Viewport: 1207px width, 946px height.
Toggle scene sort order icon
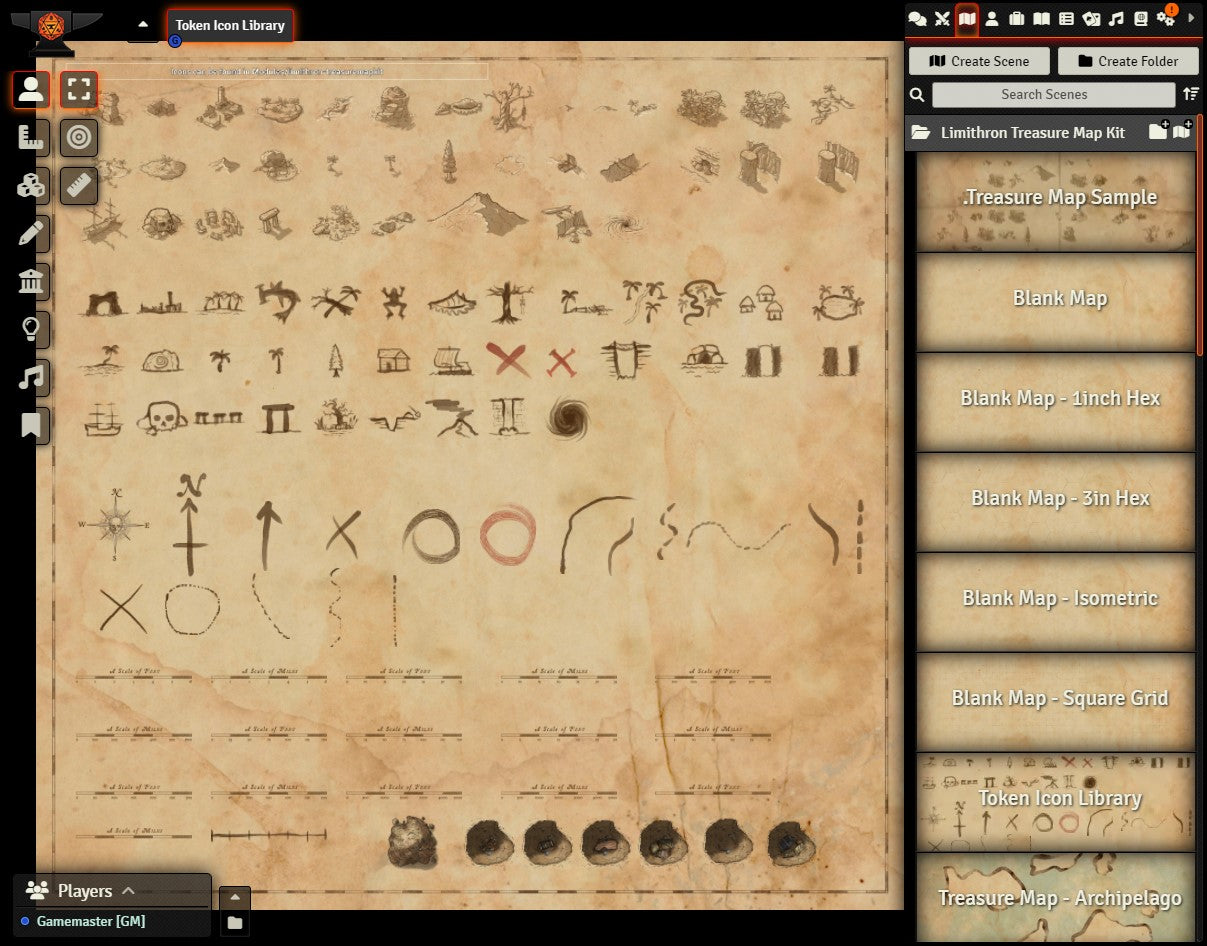(x=1190, y=94)
